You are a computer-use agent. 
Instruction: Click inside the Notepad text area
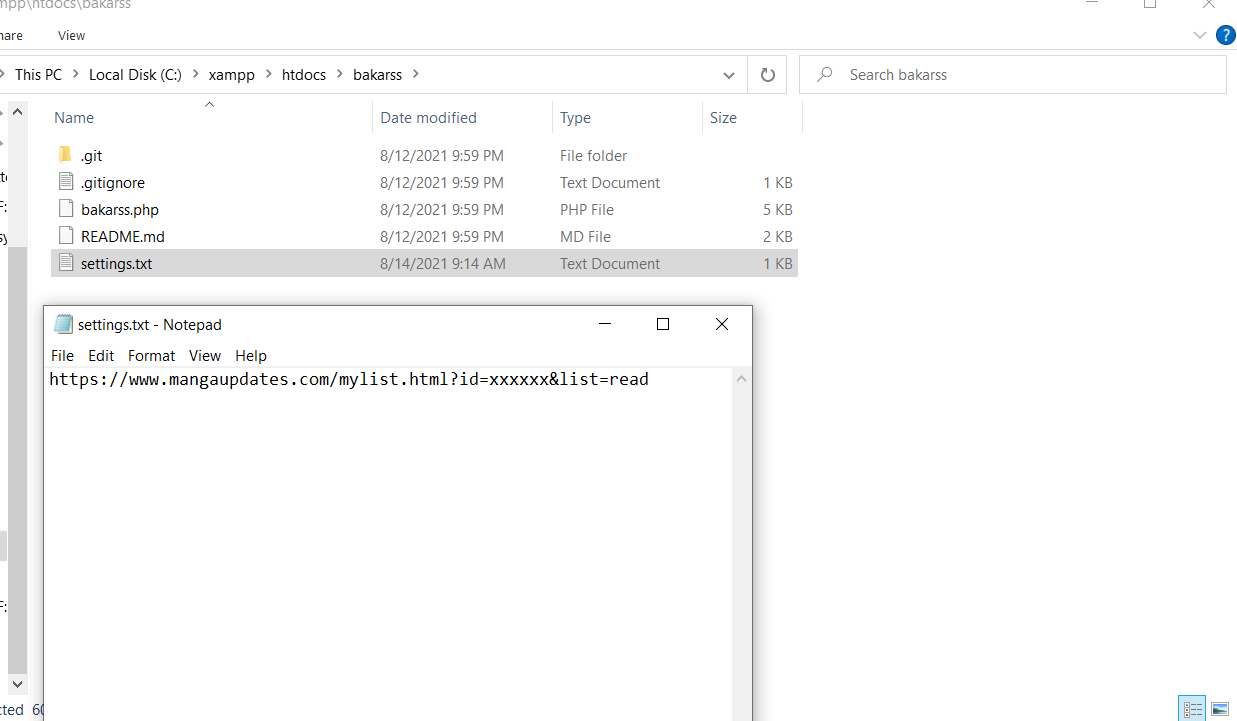[x=388, y=545]
